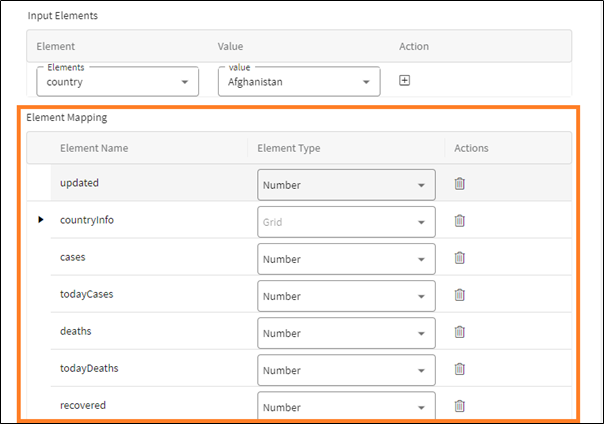604x424 pixels.
Task: Remove todayDeaths row using trash icon
Action: click(460, 369)
